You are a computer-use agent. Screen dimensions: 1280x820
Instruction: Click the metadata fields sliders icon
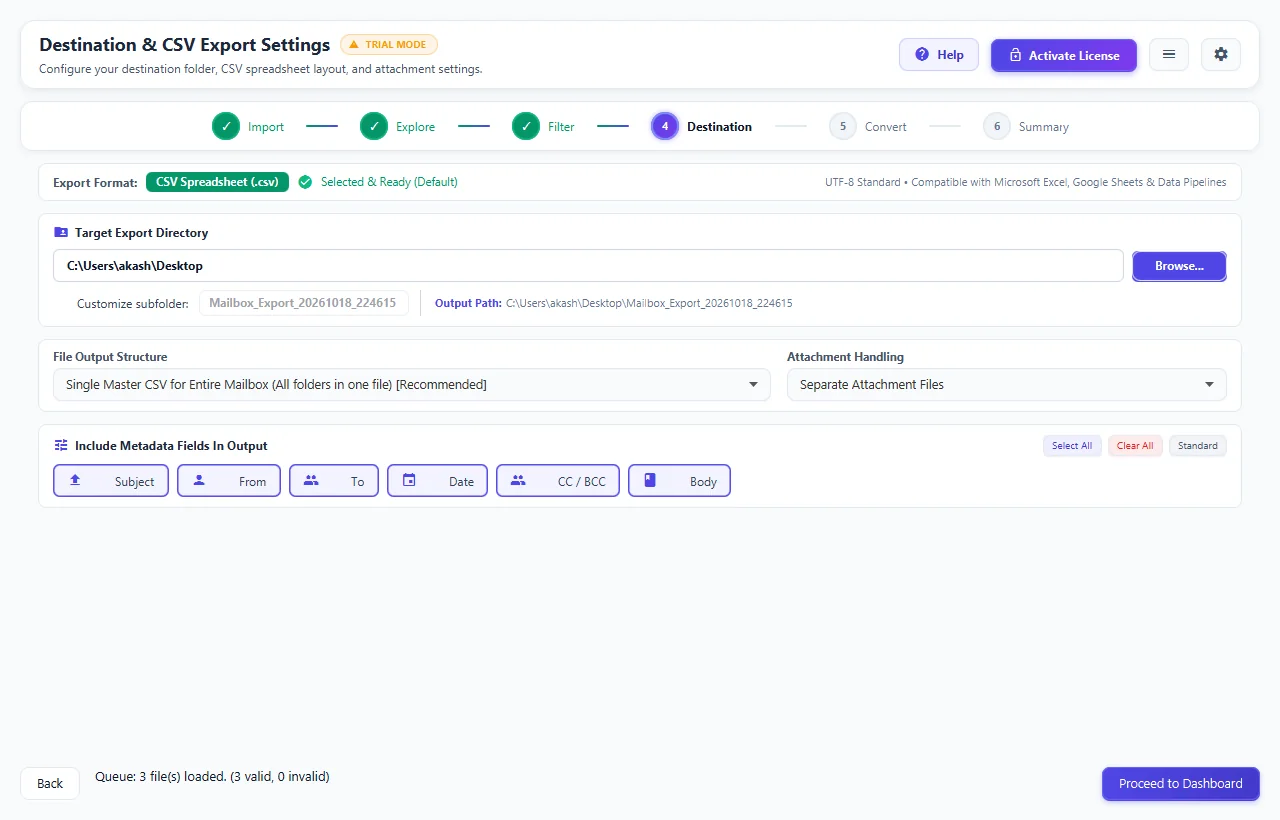tap(61, 446)
